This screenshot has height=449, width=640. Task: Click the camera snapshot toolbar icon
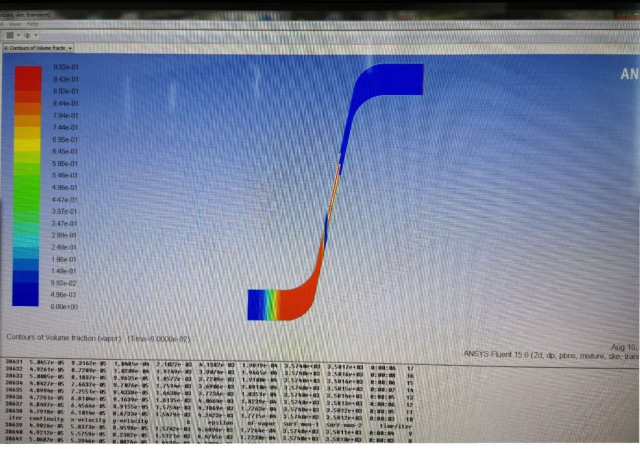pyautogui.click(x=30, y=33)
